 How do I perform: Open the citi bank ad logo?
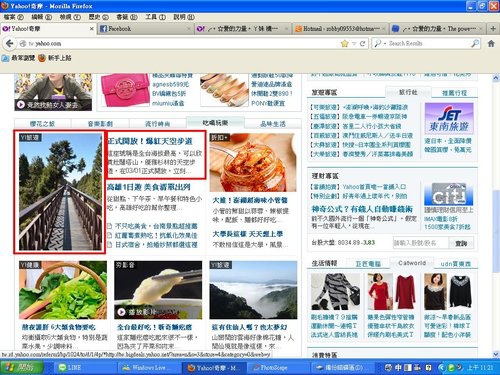point(449,194)
